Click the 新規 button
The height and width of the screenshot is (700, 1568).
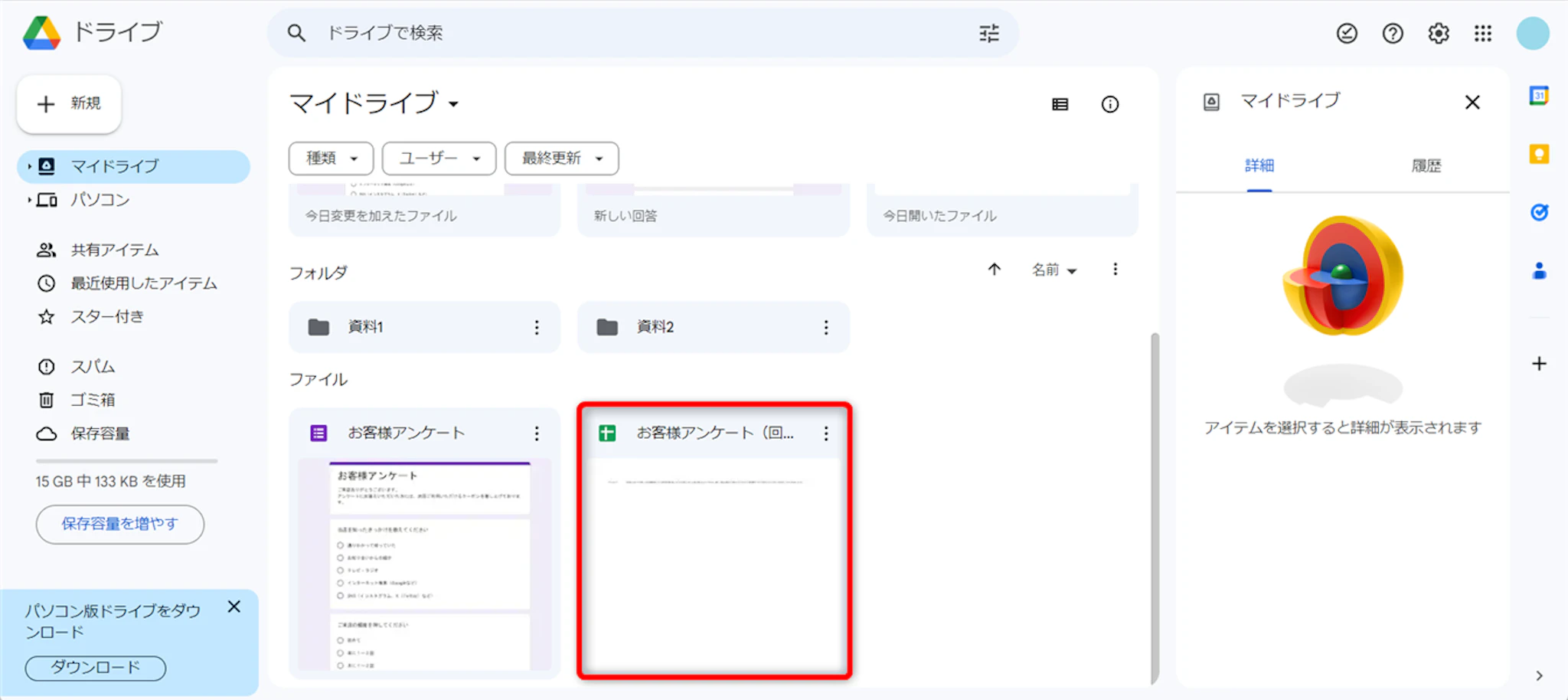(x=69, y=103)
